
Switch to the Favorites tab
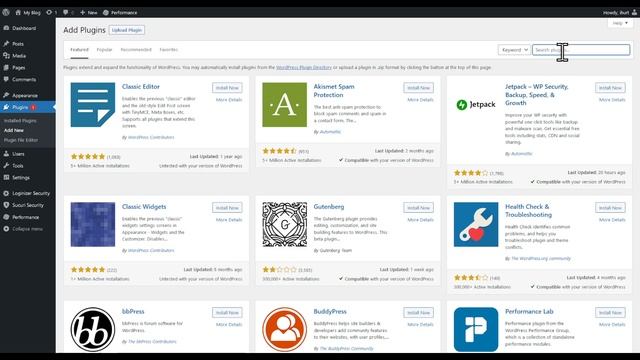click(169, 50)
